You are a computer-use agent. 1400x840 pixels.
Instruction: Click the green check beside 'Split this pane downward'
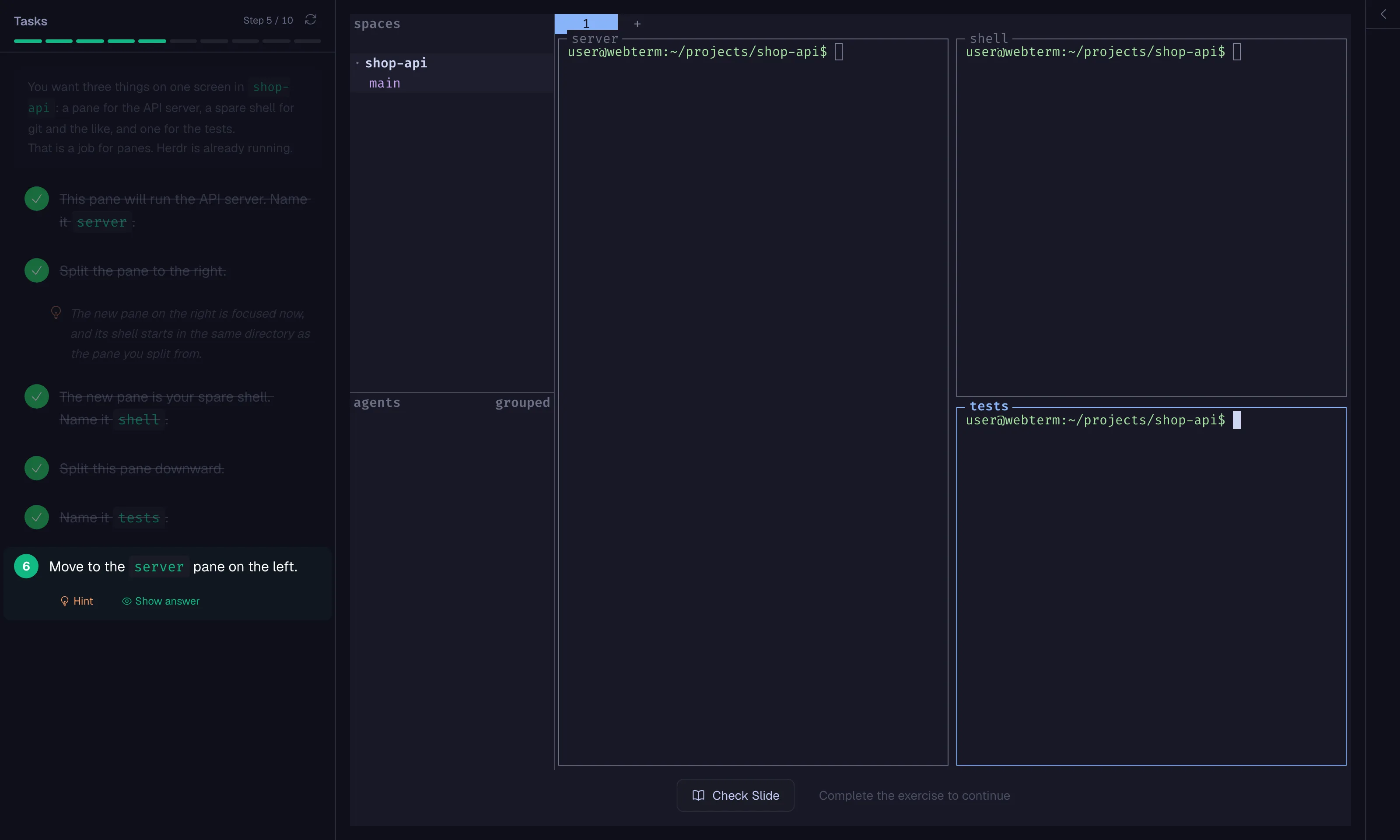tap(37, 468)
